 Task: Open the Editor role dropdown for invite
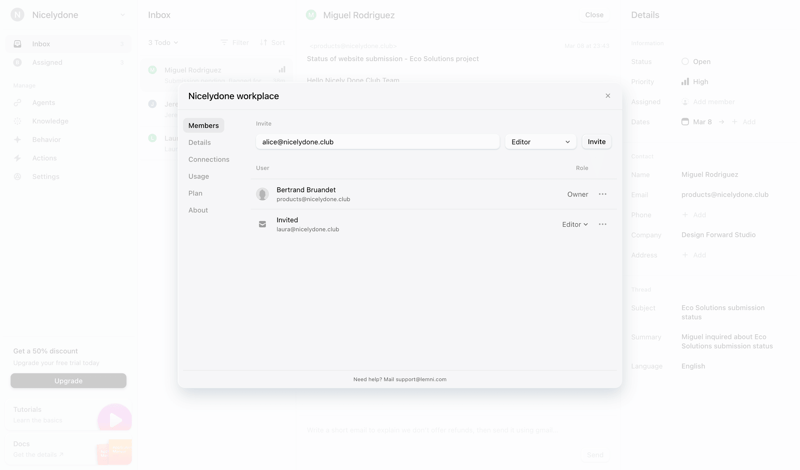[540, 142]
